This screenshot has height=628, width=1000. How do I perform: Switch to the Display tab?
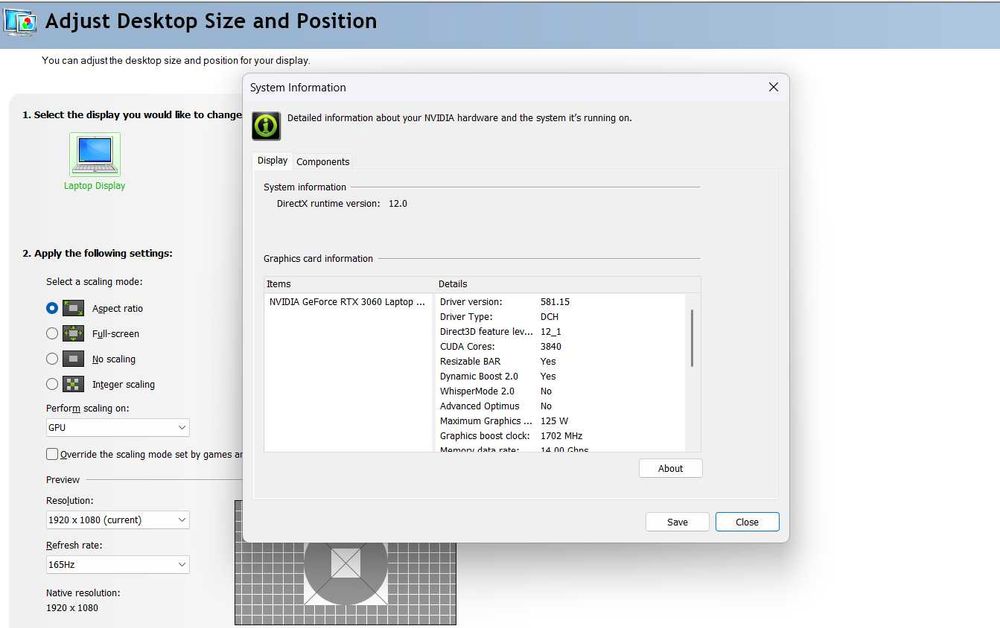(x=272, y=161)
